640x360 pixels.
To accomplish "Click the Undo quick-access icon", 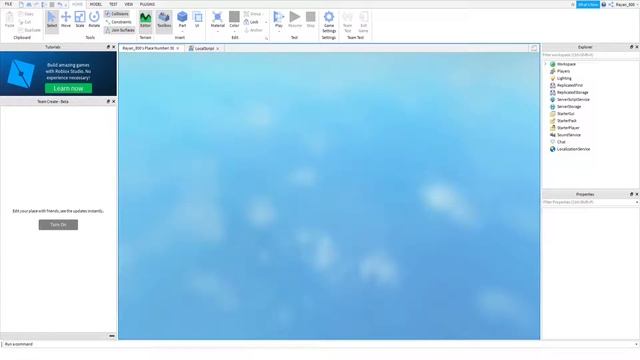I will [x=60, y=4].
